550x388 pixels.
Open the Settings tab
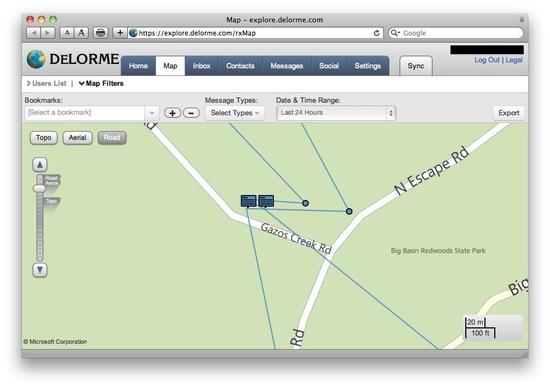coord(368,66)
